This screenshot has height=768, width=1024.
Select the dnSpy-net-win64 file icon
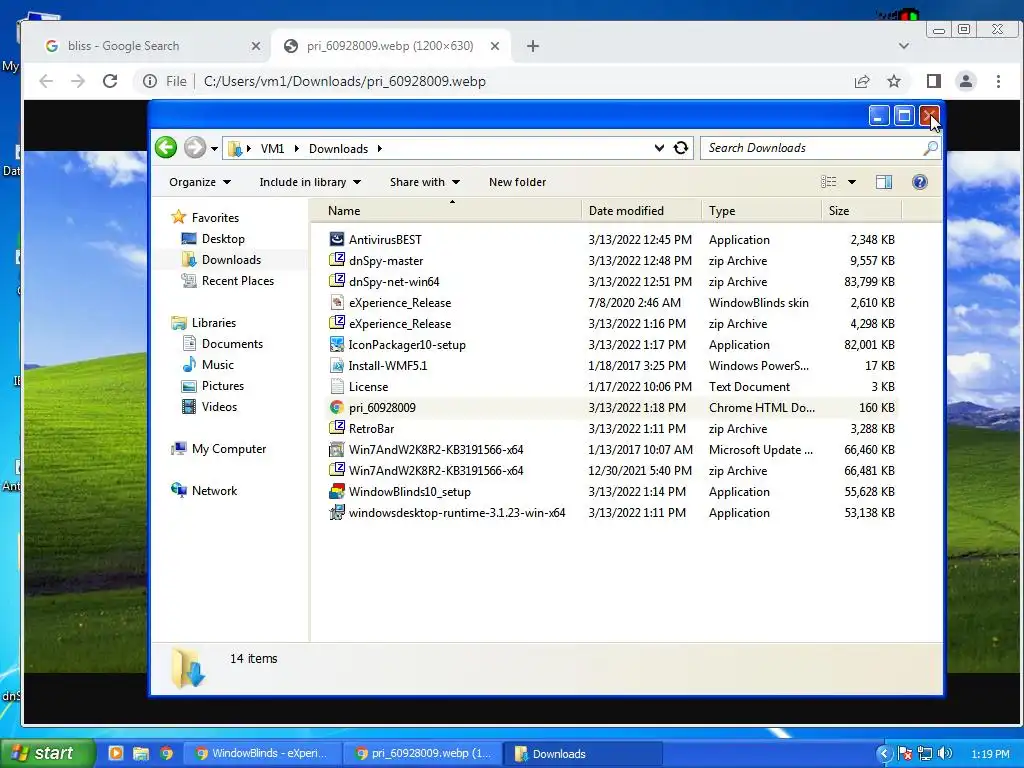(336, 281)
